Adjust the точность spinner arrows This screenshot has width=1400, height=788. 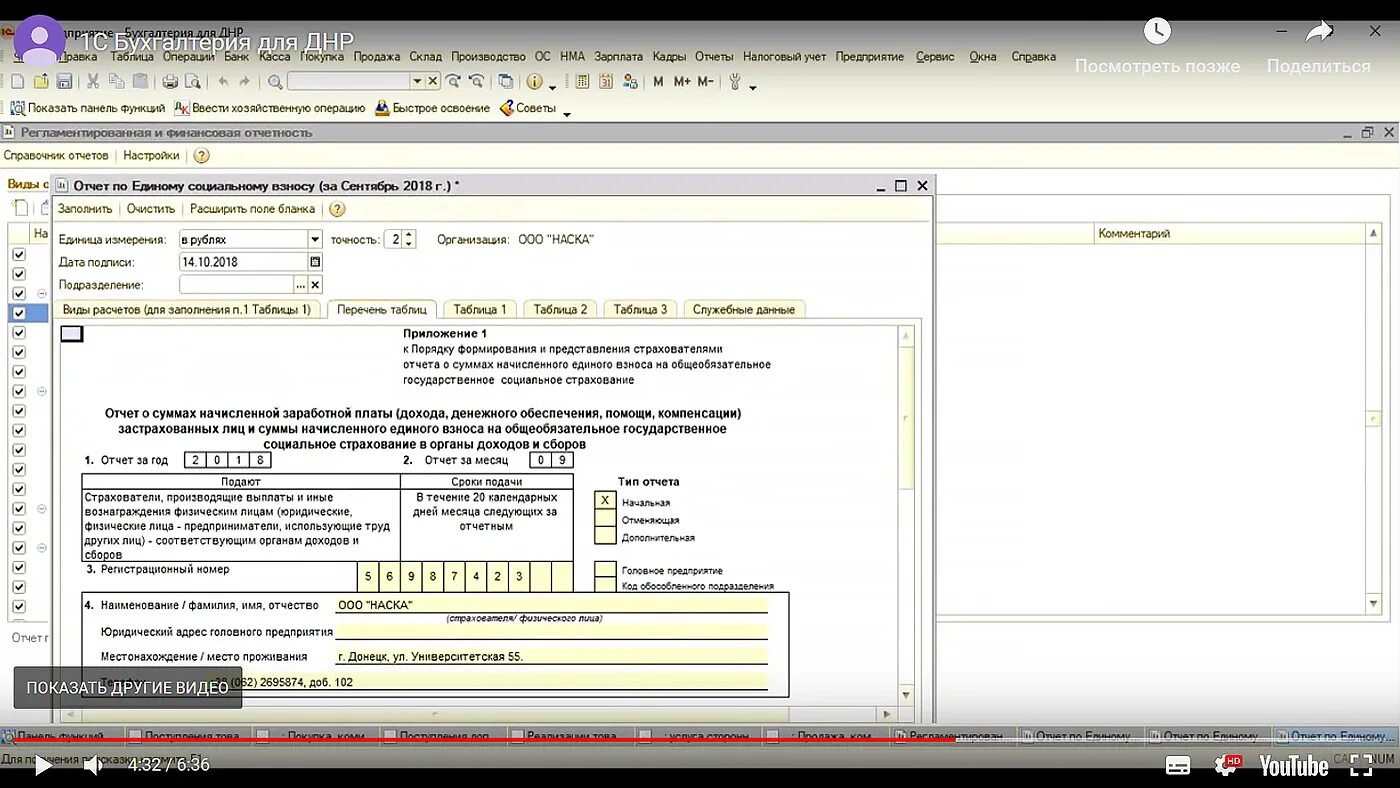click(410, 239)
